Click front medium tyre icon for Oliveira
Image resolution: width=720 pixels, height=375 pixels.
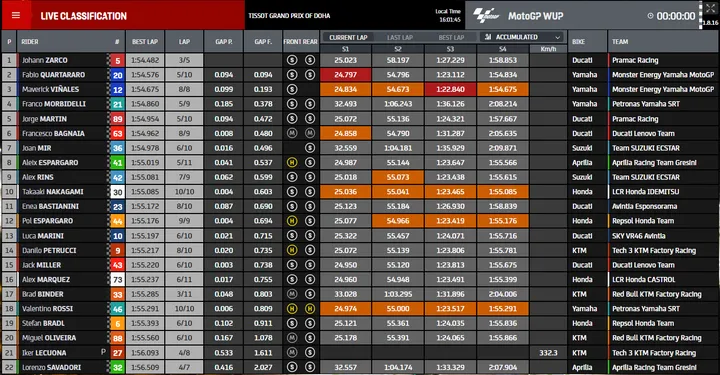(292, 338)
